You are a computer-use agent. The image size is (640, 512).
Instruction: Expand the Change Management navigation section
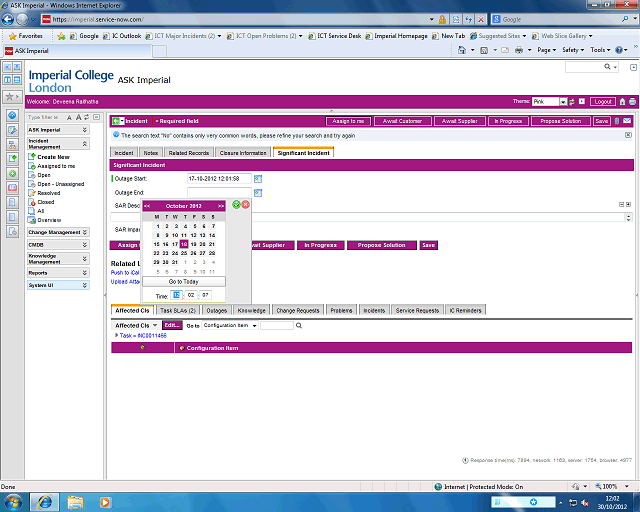click(x=84, y=232)
